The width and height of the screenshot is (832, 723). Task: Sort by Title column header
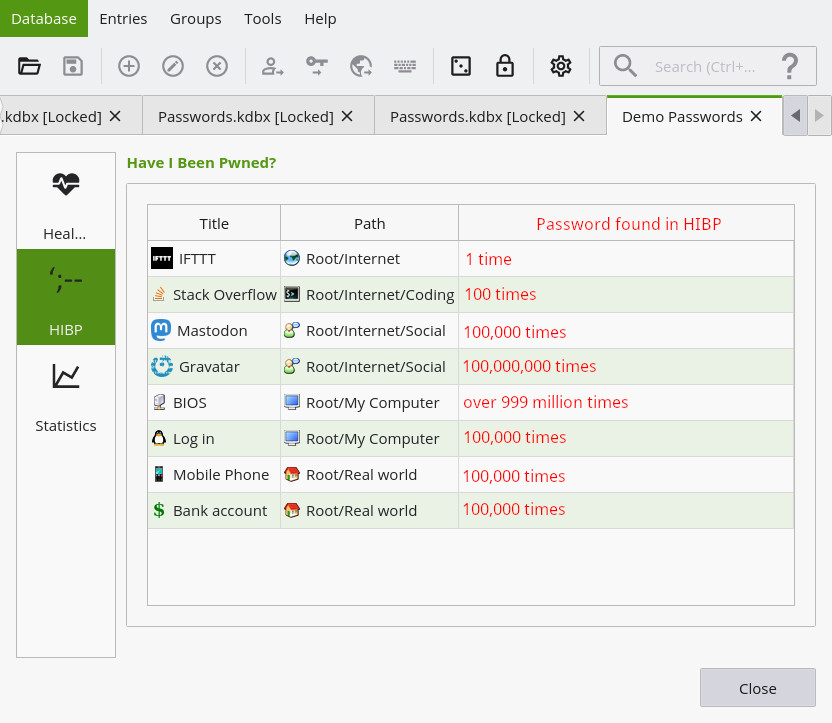pos(214,223)
